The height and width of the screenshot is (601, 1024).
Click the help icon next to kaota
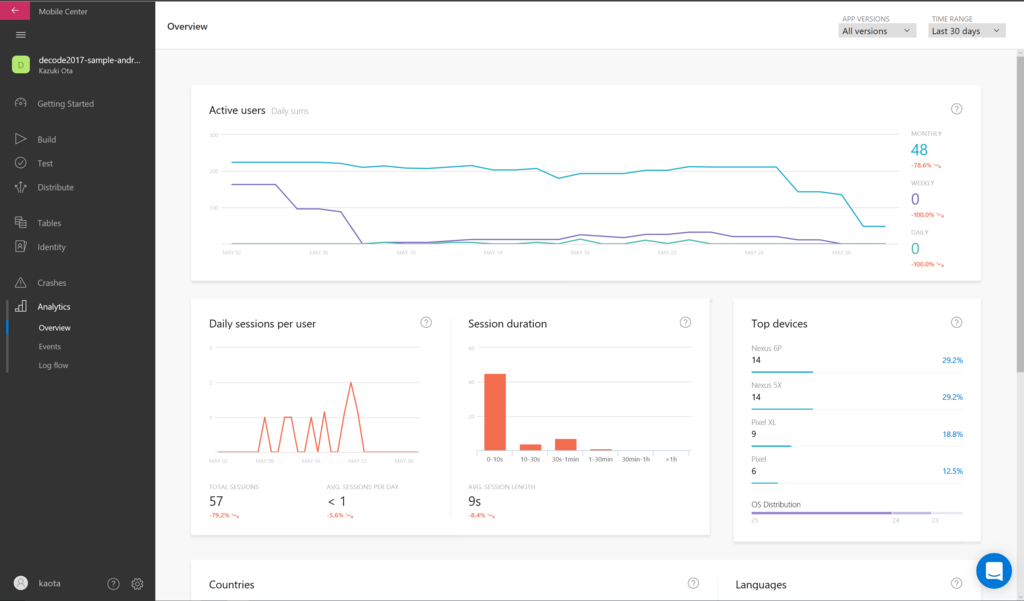pos(113,584)
